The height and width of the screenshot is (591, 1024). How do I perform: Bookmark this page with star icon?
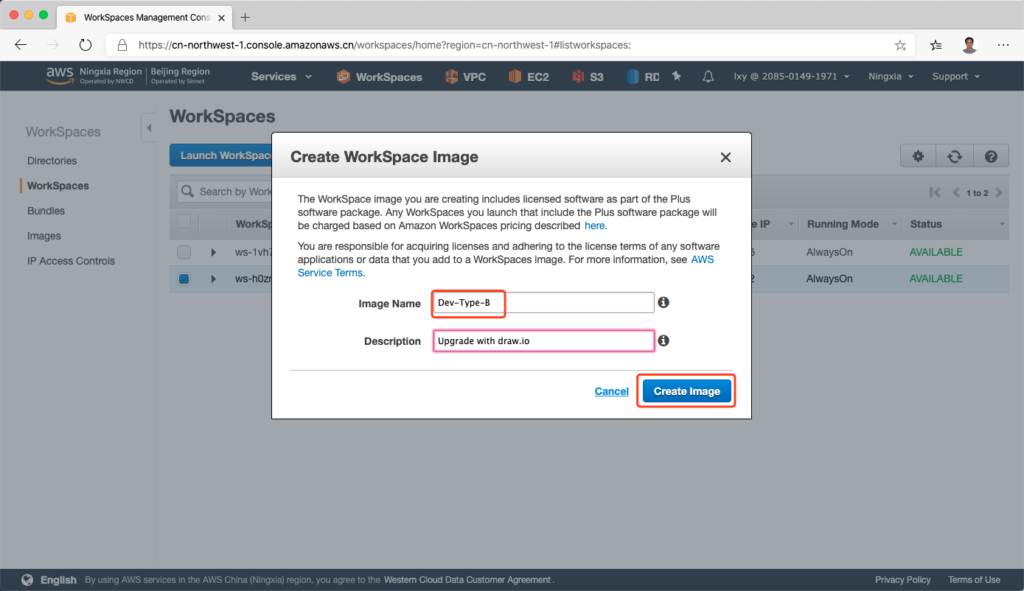[x=900, y=45]
